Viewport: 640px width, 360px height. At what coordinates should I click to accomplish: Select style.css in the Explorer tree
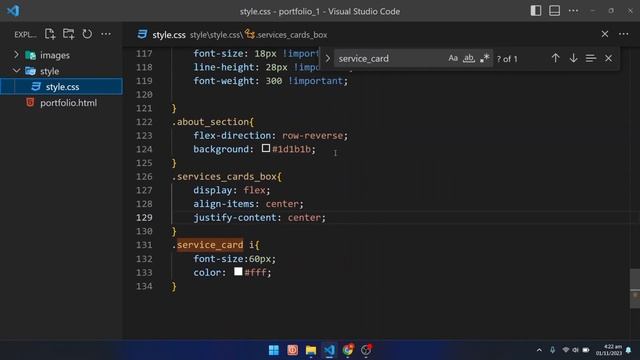pos(61,87)
